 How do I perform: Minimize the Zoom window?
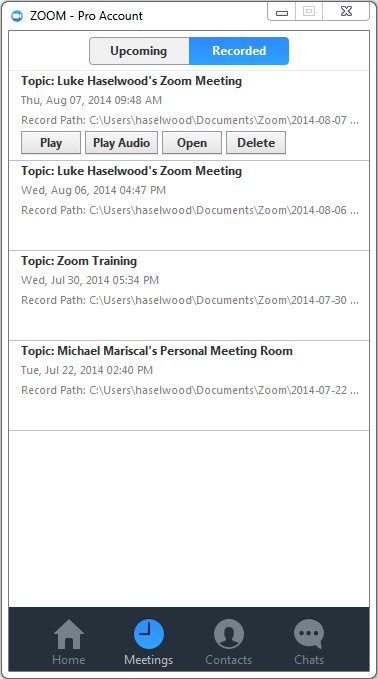(x=282, y=12)
